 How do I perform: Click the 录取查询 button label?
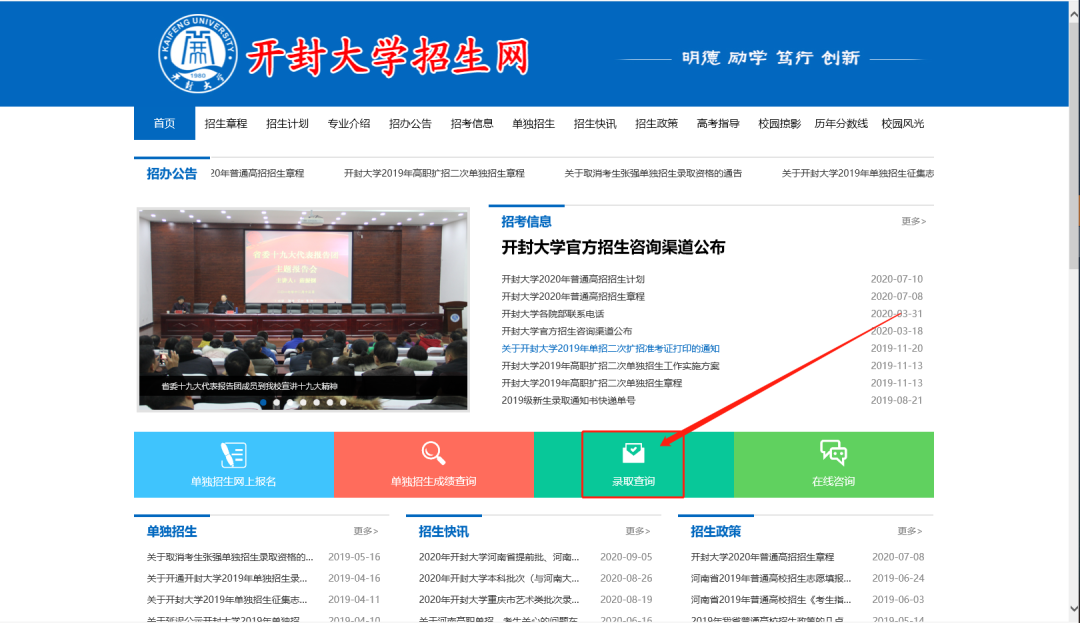634,481
